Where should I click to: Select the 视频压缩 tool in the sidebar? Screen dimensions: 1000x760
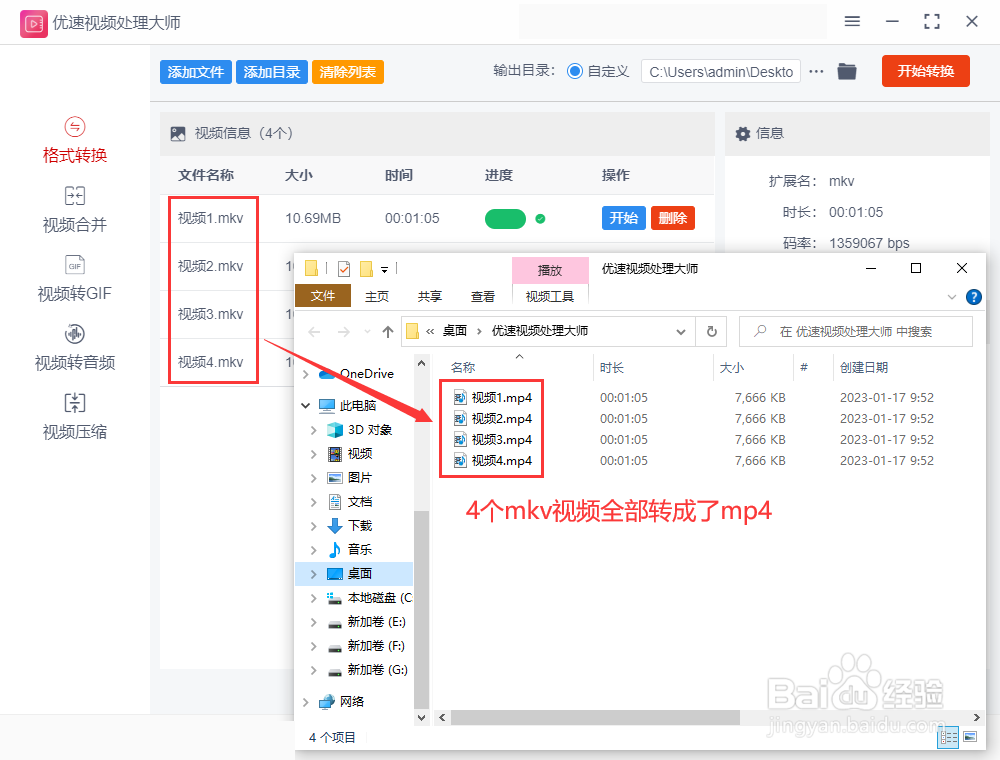(74, 417)
